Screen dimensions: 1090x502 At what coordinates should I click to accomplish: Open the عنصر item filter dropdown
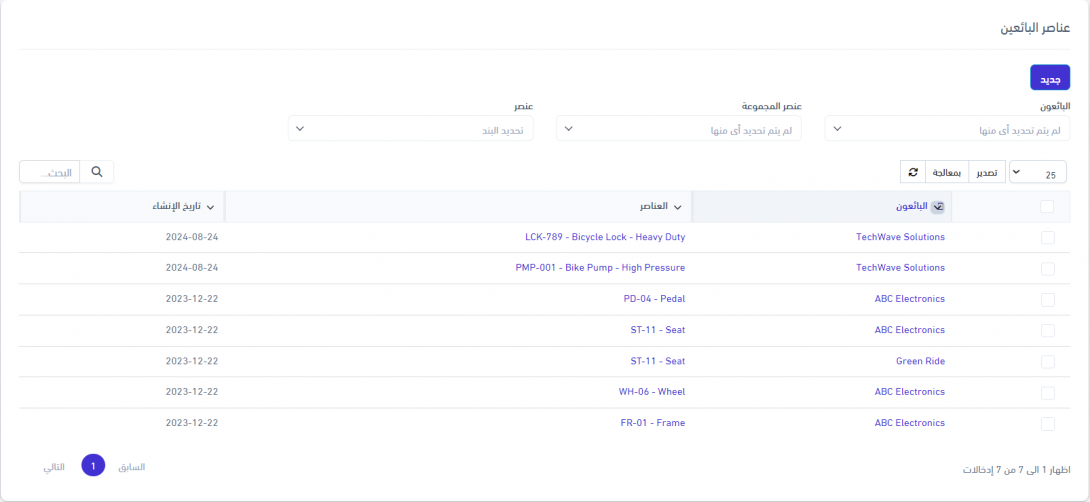(x=410, y=129)
